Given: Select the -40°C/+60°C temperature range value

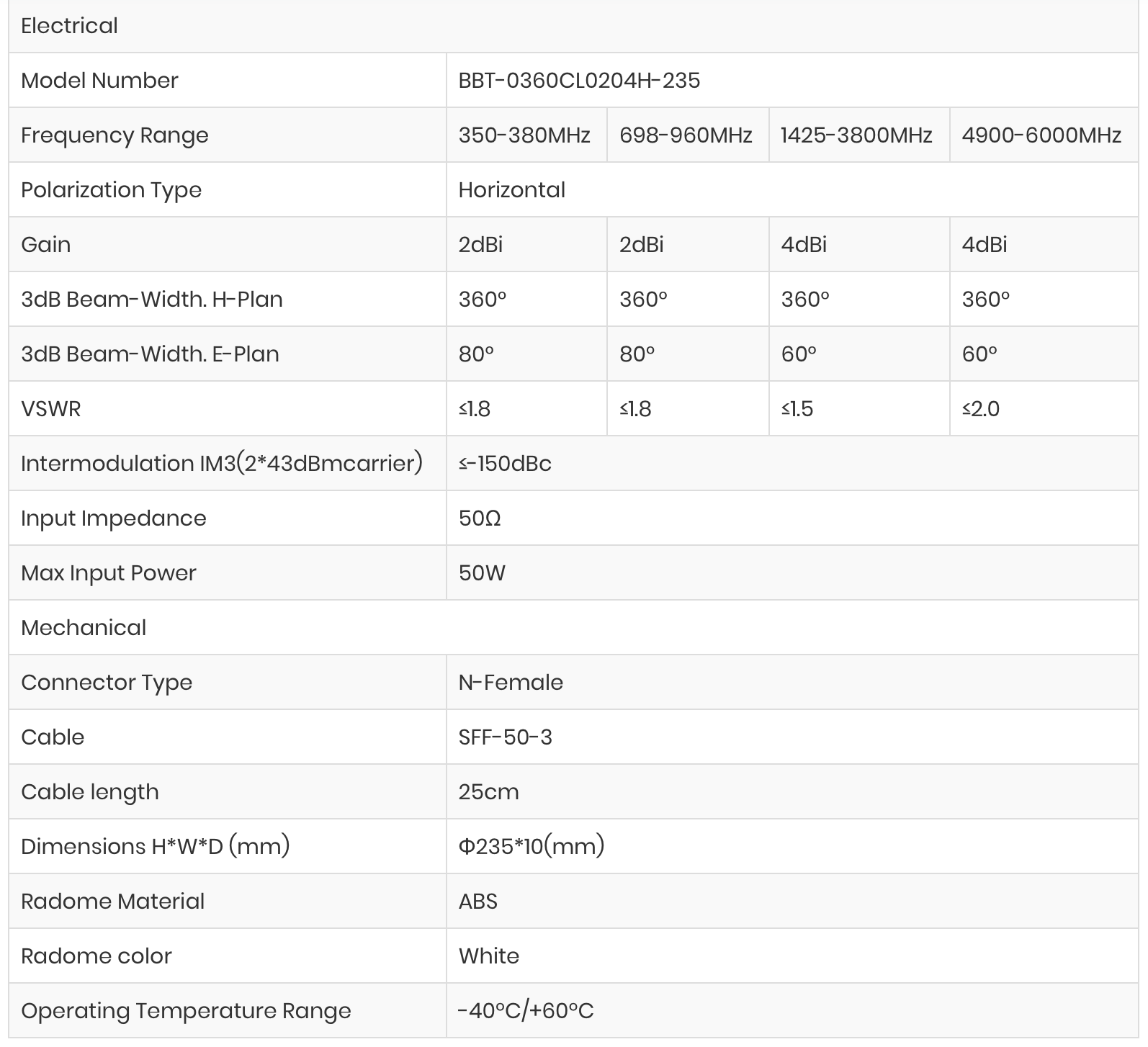Looking at the screenshot, I should click(x=526, y=1010).
